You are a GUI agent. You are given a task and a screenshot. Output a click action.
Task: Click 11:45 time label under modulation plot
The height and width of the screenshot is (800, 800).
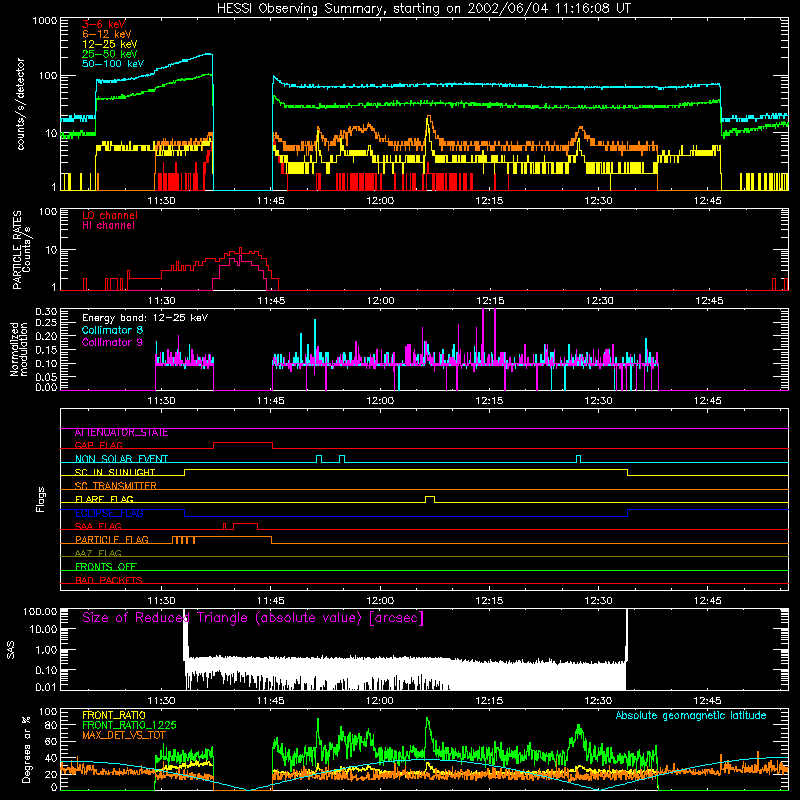pos(270,401)
